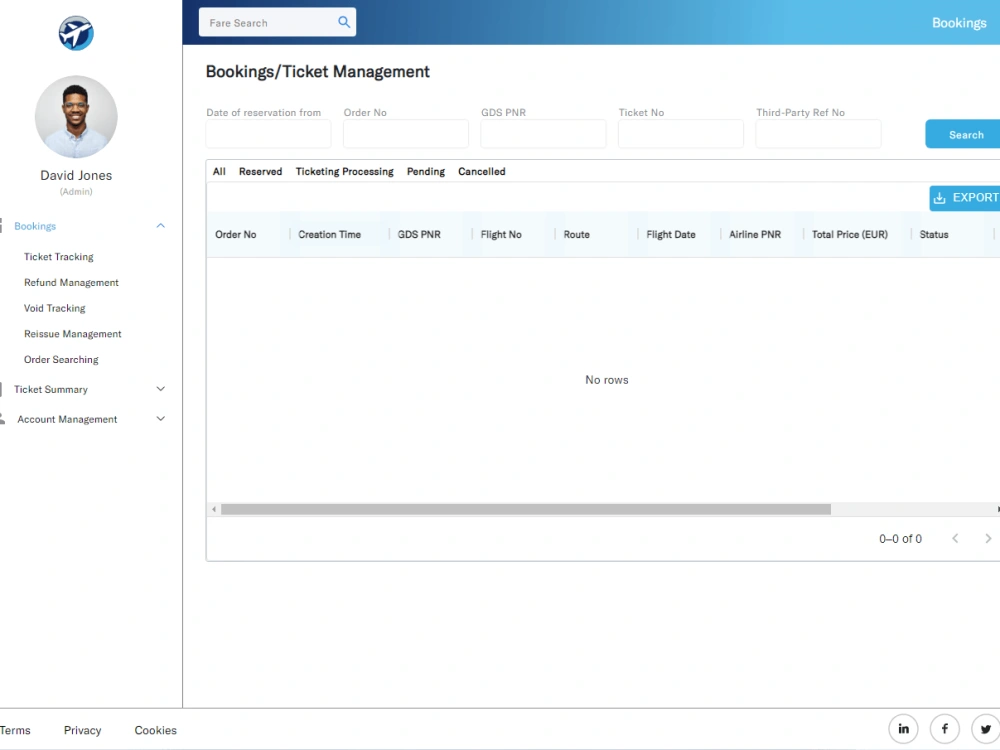Viewport: 1000px width, 750px height.
Task: Open the Cookies footer link
Action: (156, 730)
